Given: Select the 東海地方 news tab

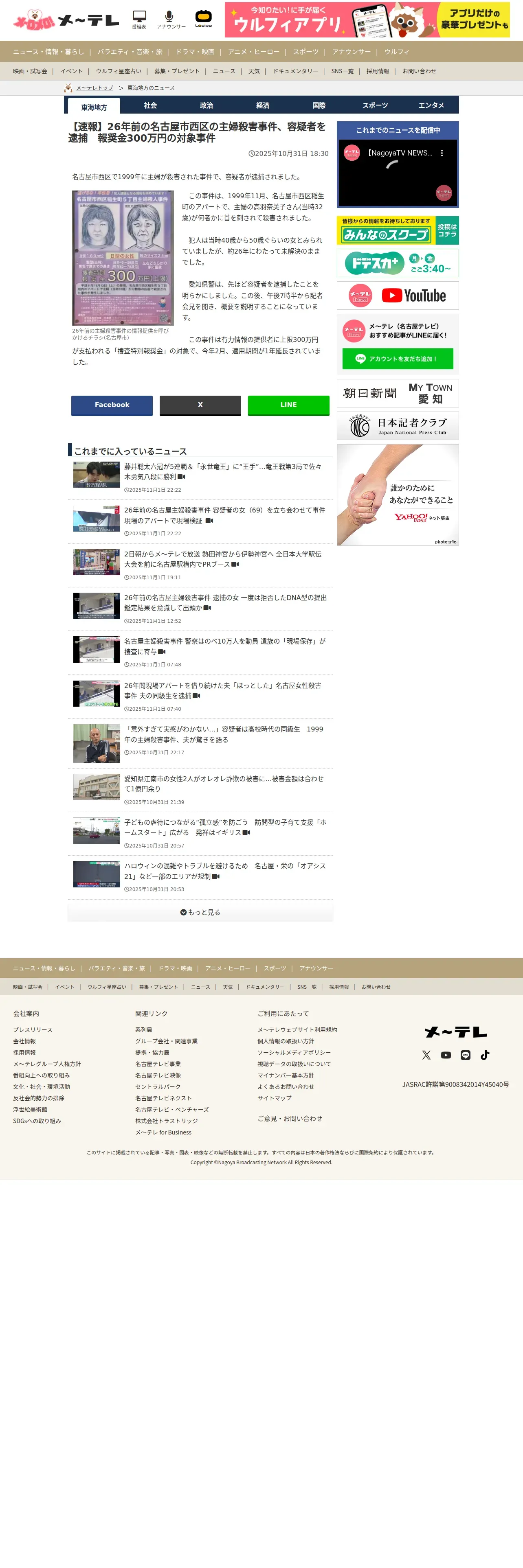Looking at the screenshot, I should pyautogui.click(x=94, y=107).
